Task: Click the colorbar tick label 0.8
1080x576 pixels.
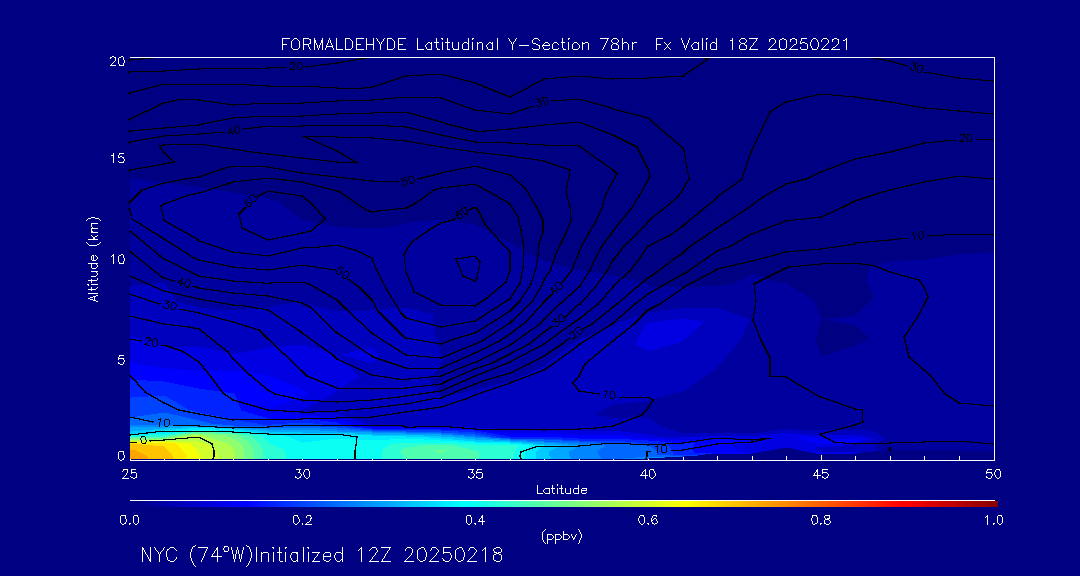Action: pos(821,520)
